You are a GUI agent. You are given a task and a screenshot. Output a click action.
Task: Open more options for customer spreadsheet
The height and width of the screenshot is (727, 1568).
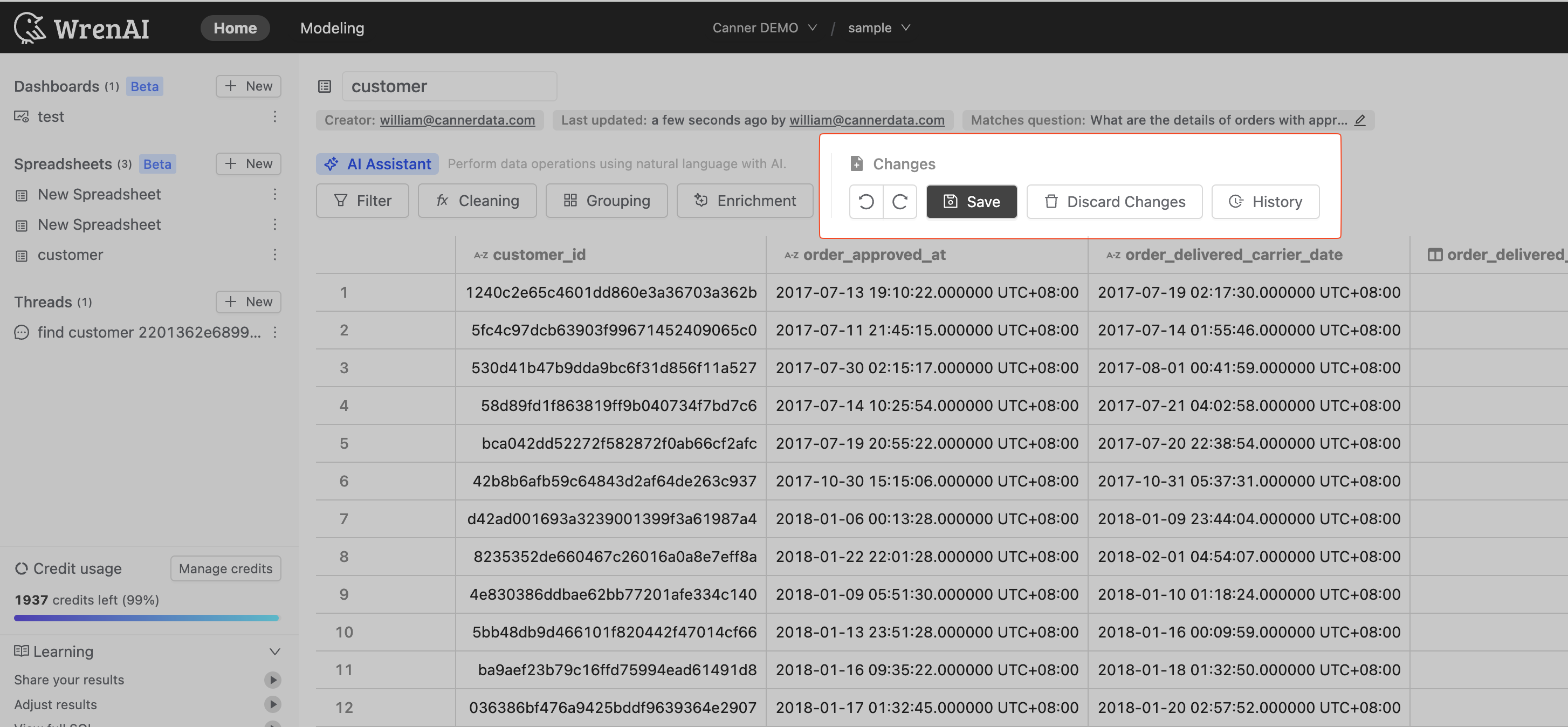(x=275, y=255)
